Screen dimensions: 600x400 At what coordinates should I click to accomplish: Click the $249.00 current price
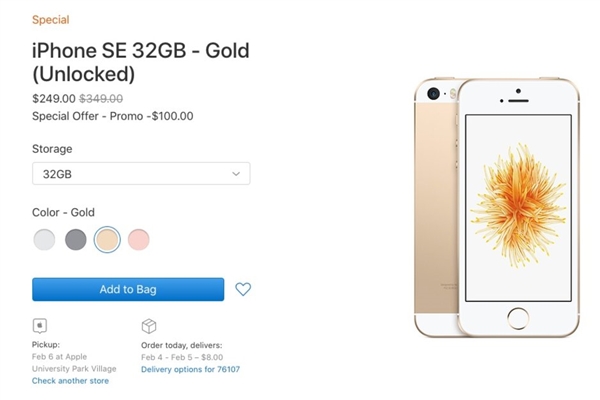[x=54, y=98]
